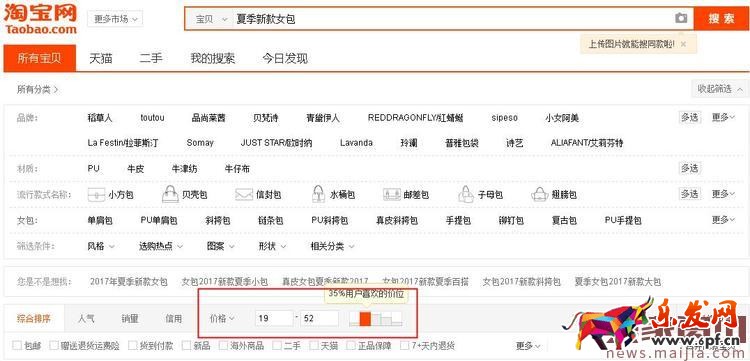Filter by 链条包 category
This screenshot has width=750, height=361.
point(271,220)
